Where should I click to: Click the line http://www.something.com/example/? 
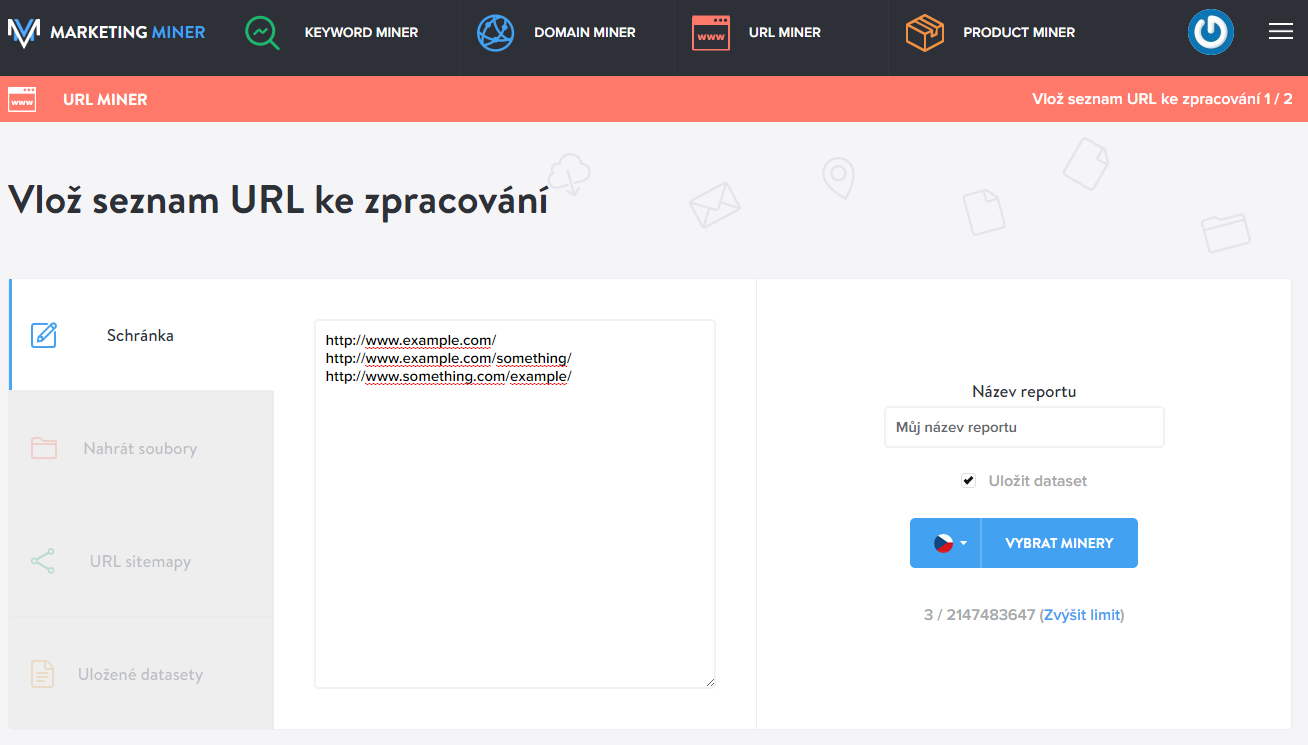tap(448, 376)
